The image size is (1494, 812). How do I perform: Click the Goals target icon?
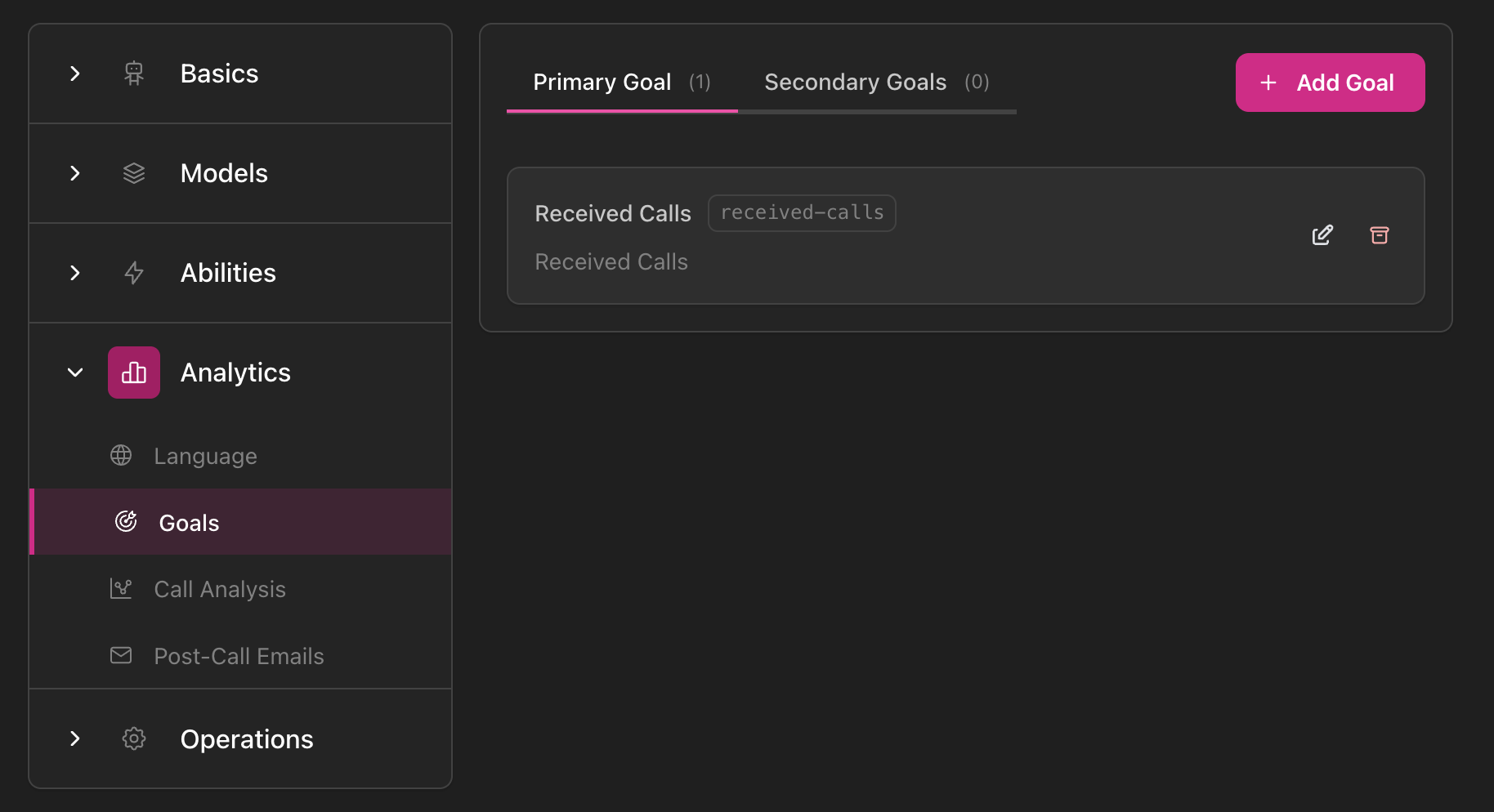click(x=125, y=521)
